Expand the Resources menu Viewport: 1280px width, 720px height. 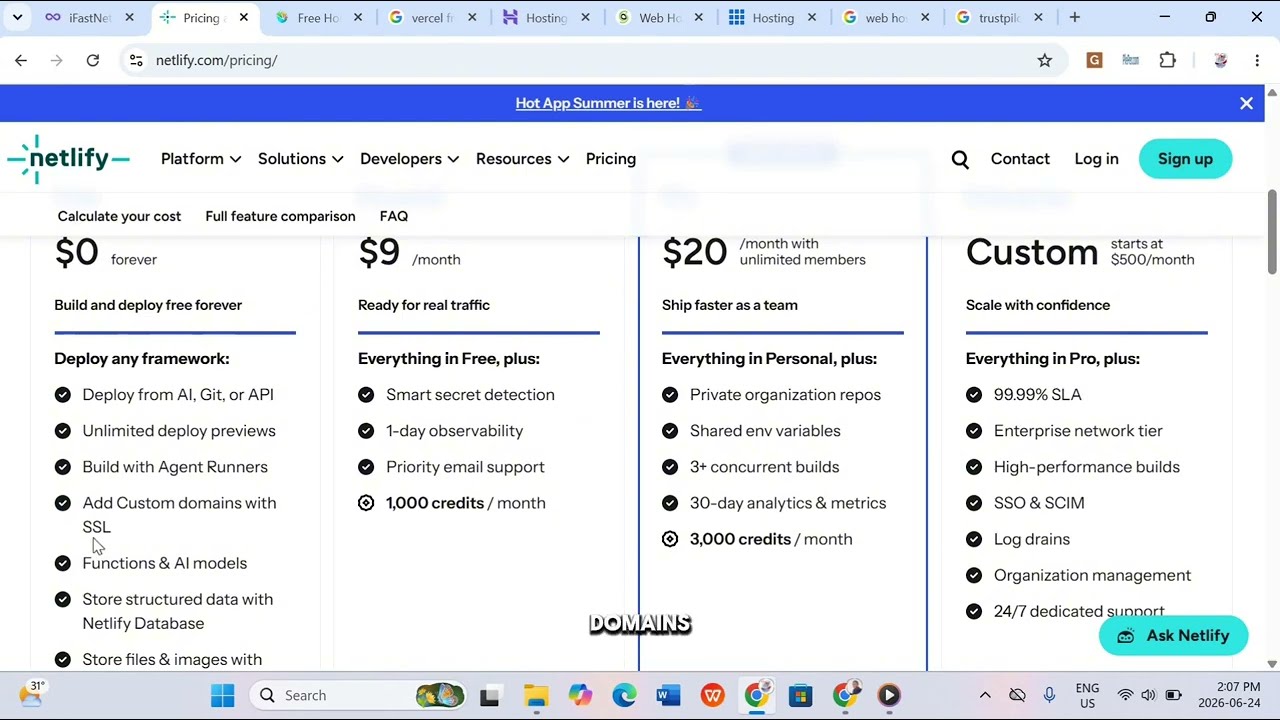[x=522, y=159]
